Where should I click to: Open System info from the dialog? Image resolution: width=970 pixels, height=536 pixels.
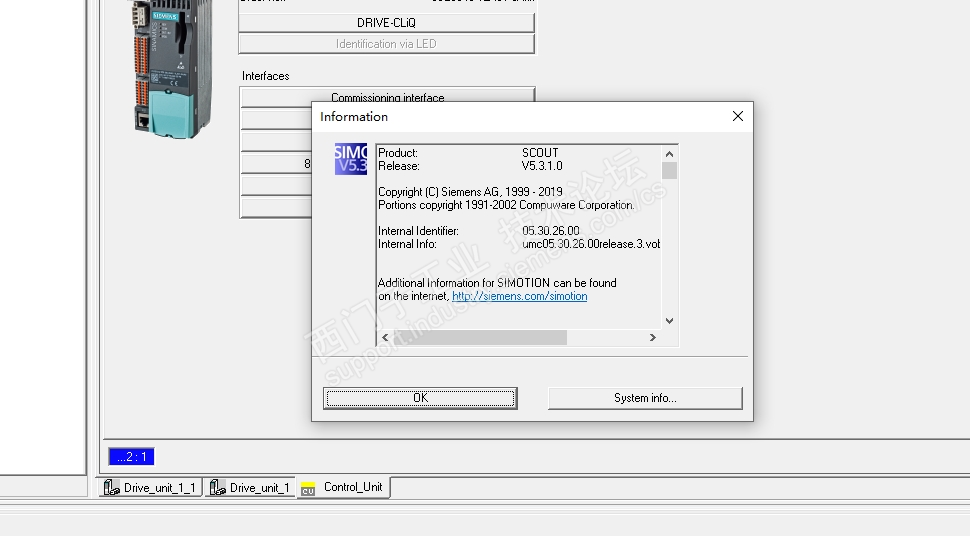point(645,398)
